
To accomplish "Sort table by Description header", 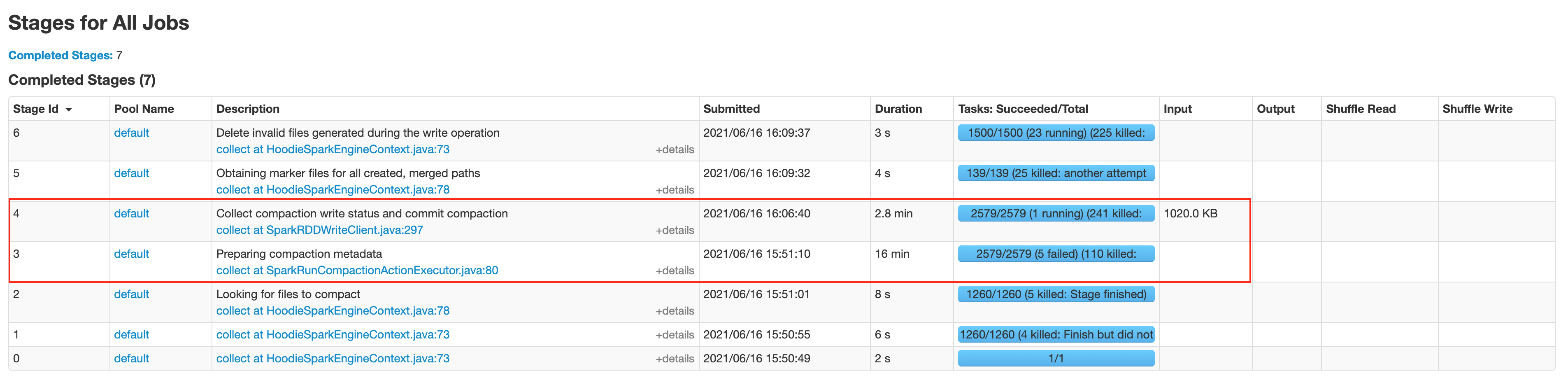I will tap(248, 109).
